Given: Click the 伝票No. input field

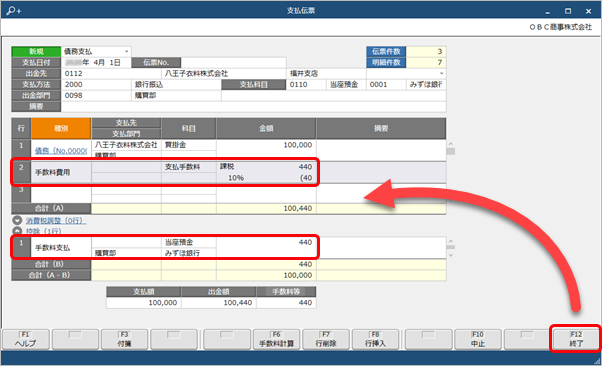Looking at the screenshot, I should tap(233, 63).
